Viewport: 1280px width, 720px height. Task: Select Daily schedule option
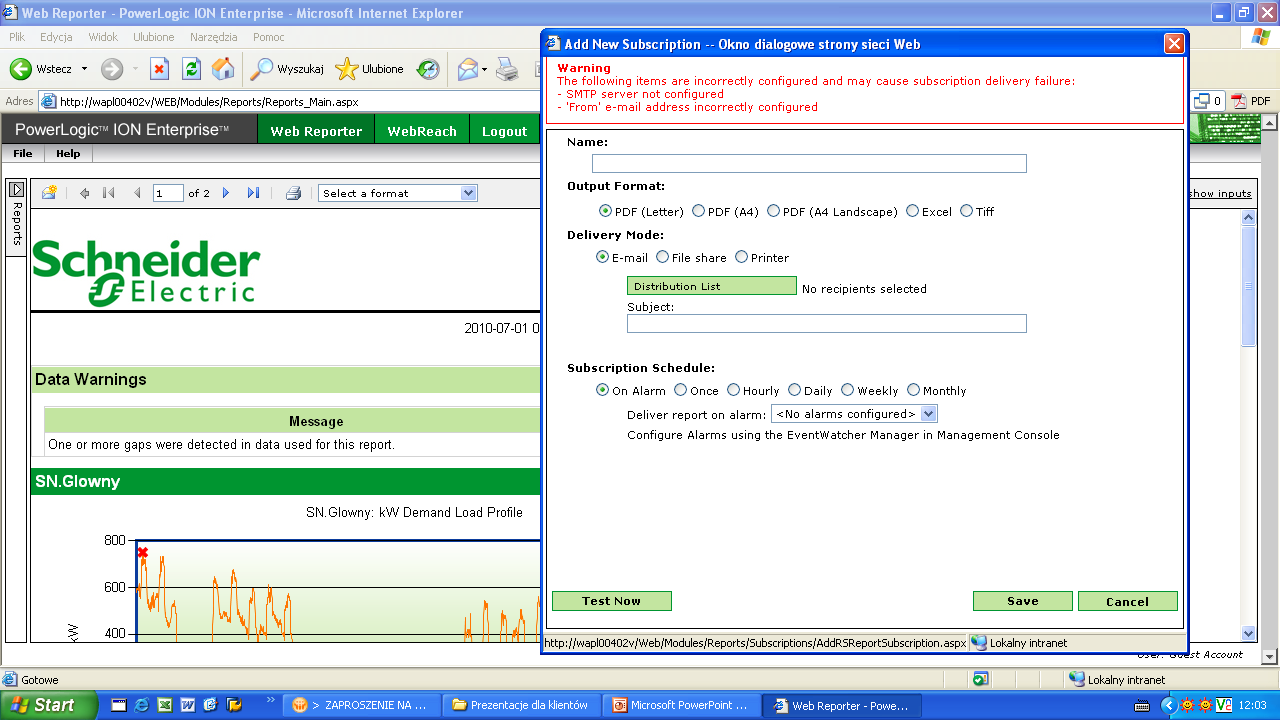point(795,390)
